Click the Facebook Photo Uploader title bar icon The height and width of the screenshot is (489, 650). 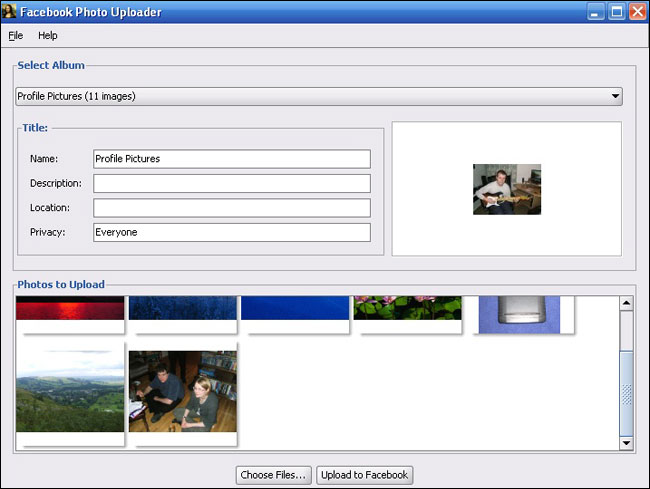(x=9, y=12)
